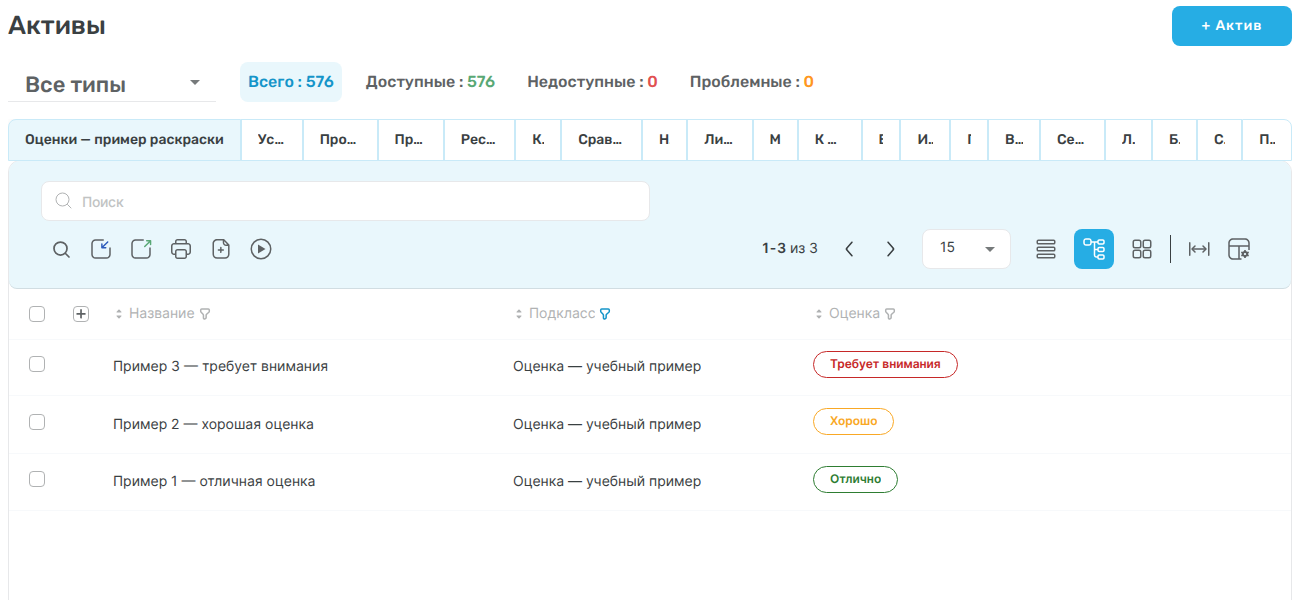Click the Поиск search field
The height and width of the screenshot is (600, 1300).
coord(345,201)
